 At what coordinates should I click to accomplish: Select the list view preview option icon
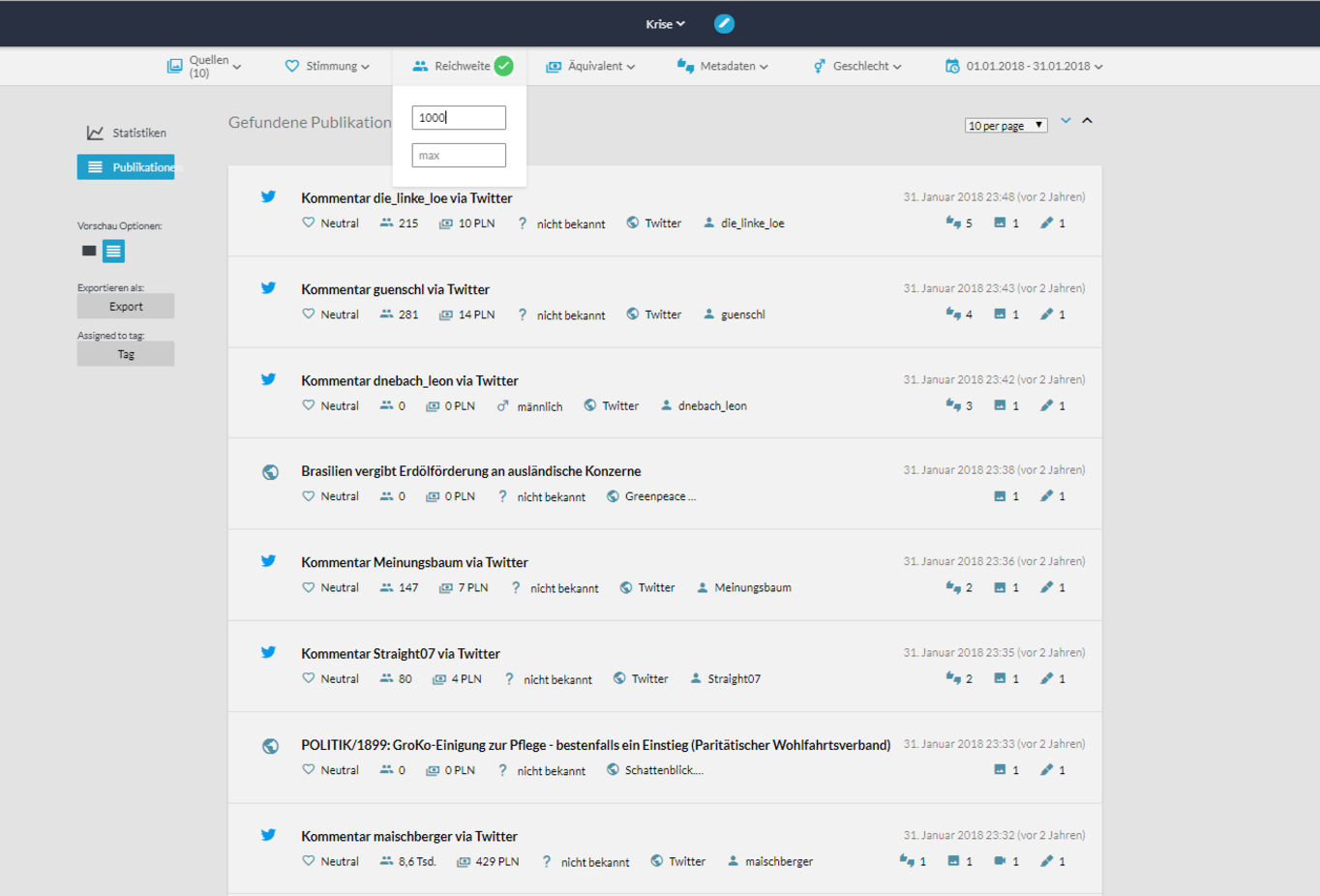(x=113, y=252)
